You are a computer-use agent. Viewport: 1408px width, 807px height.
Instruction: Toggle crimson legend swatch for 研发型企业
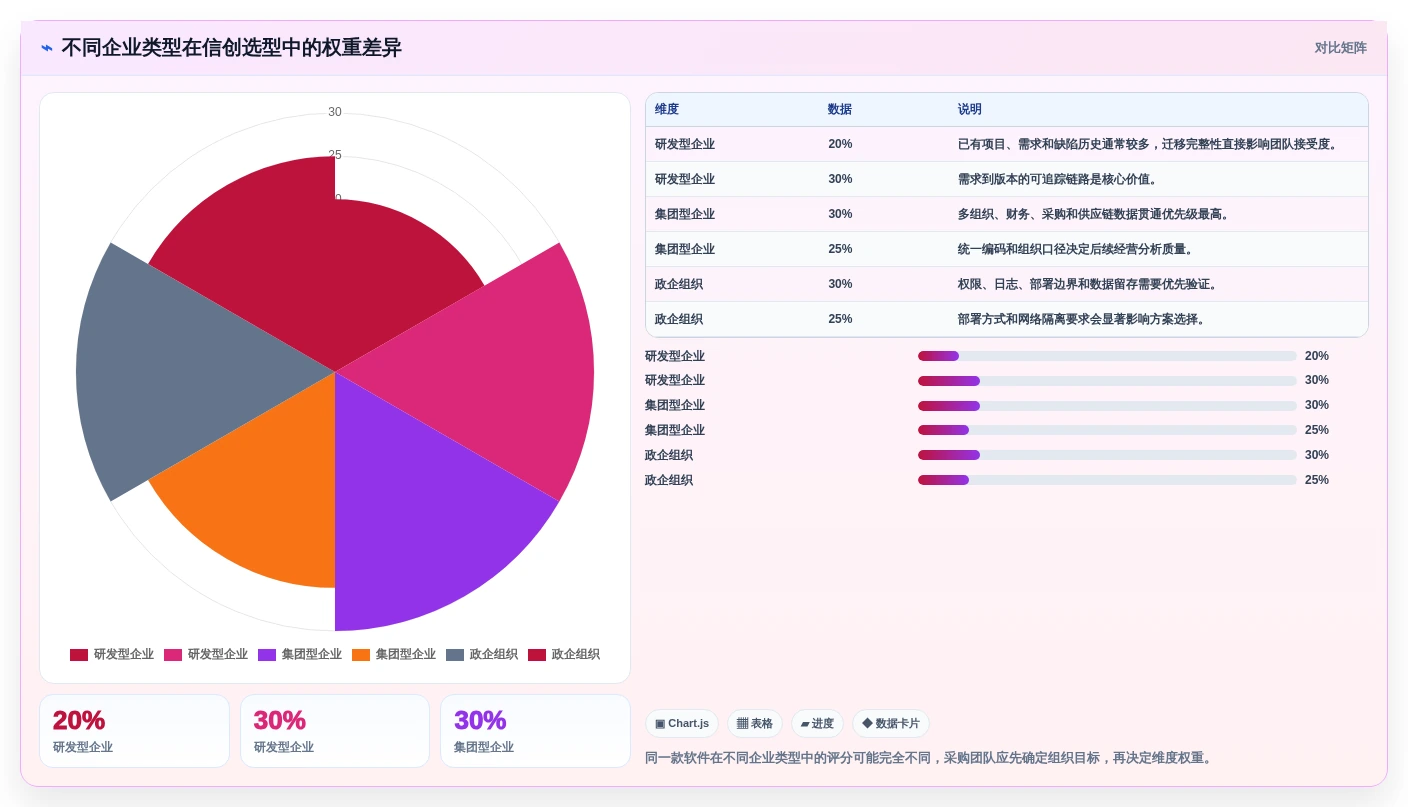[79, 655]
